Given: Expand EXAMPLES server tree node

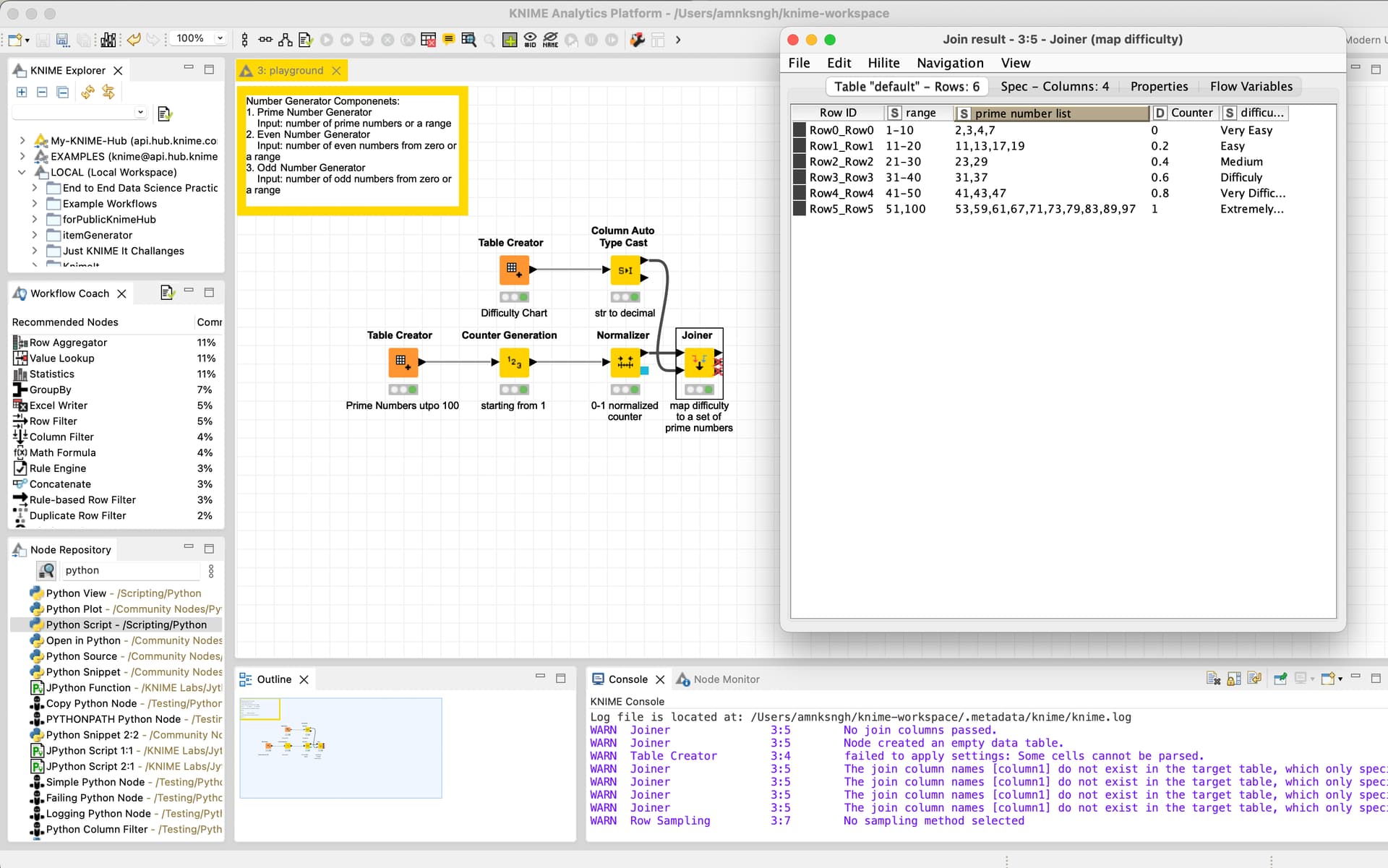Looking at the screenshot, I should click(22, 156).
